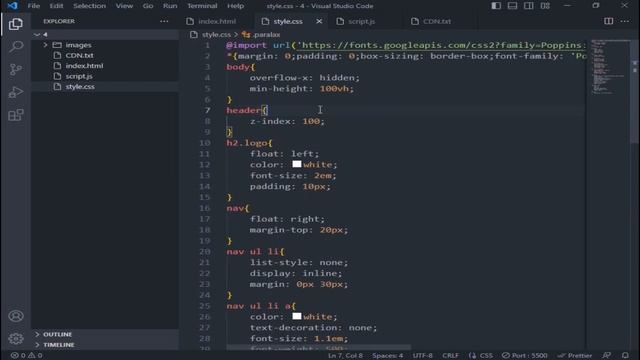Image resolution: width=640 pixels, height=360 pixels.
Task: Open the Accounts menu icon
Action: point(16,316)
